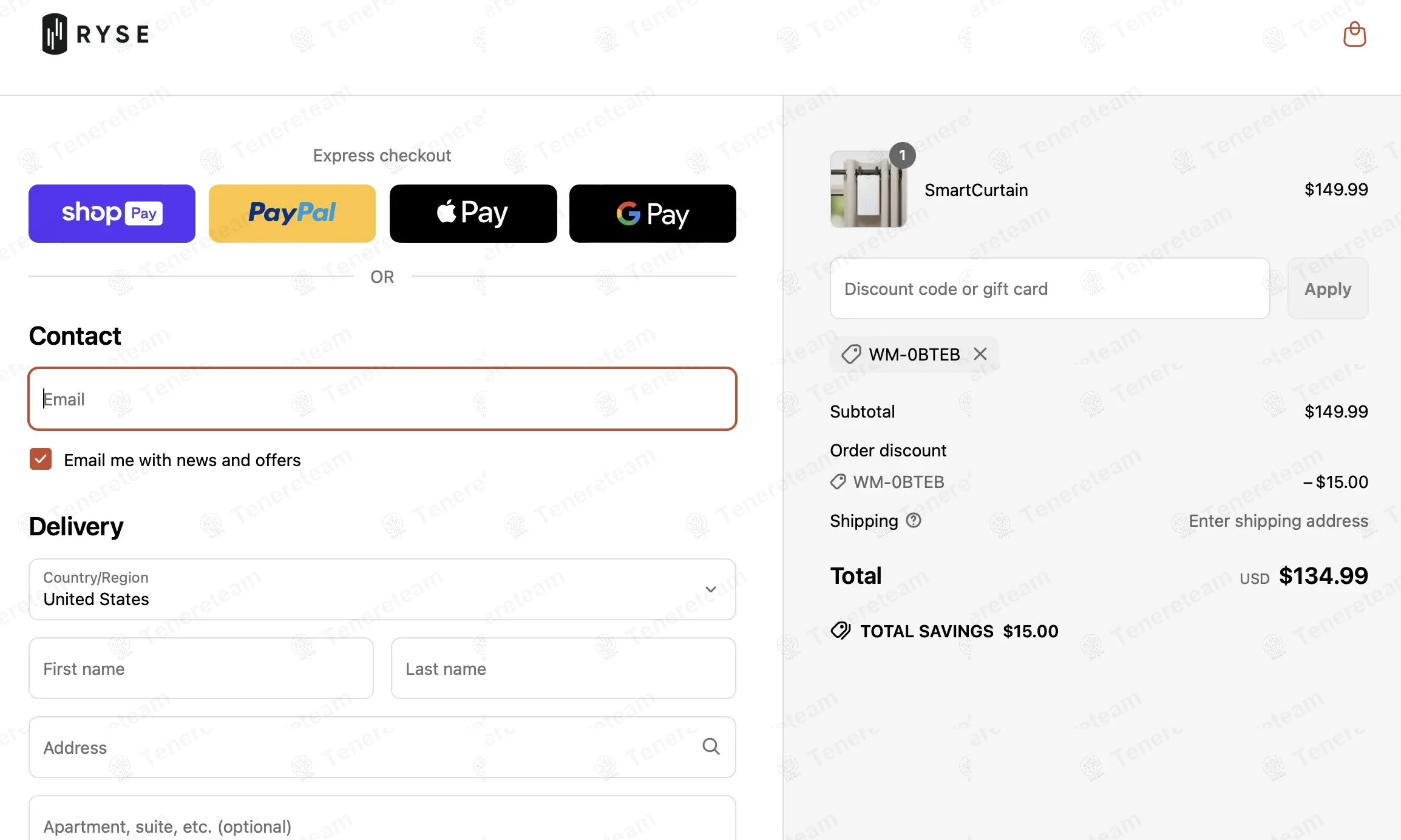Viewport: 1401px width, 840px height.
Task: Uncheck Email me with news and offers
Action: (41, 459)
